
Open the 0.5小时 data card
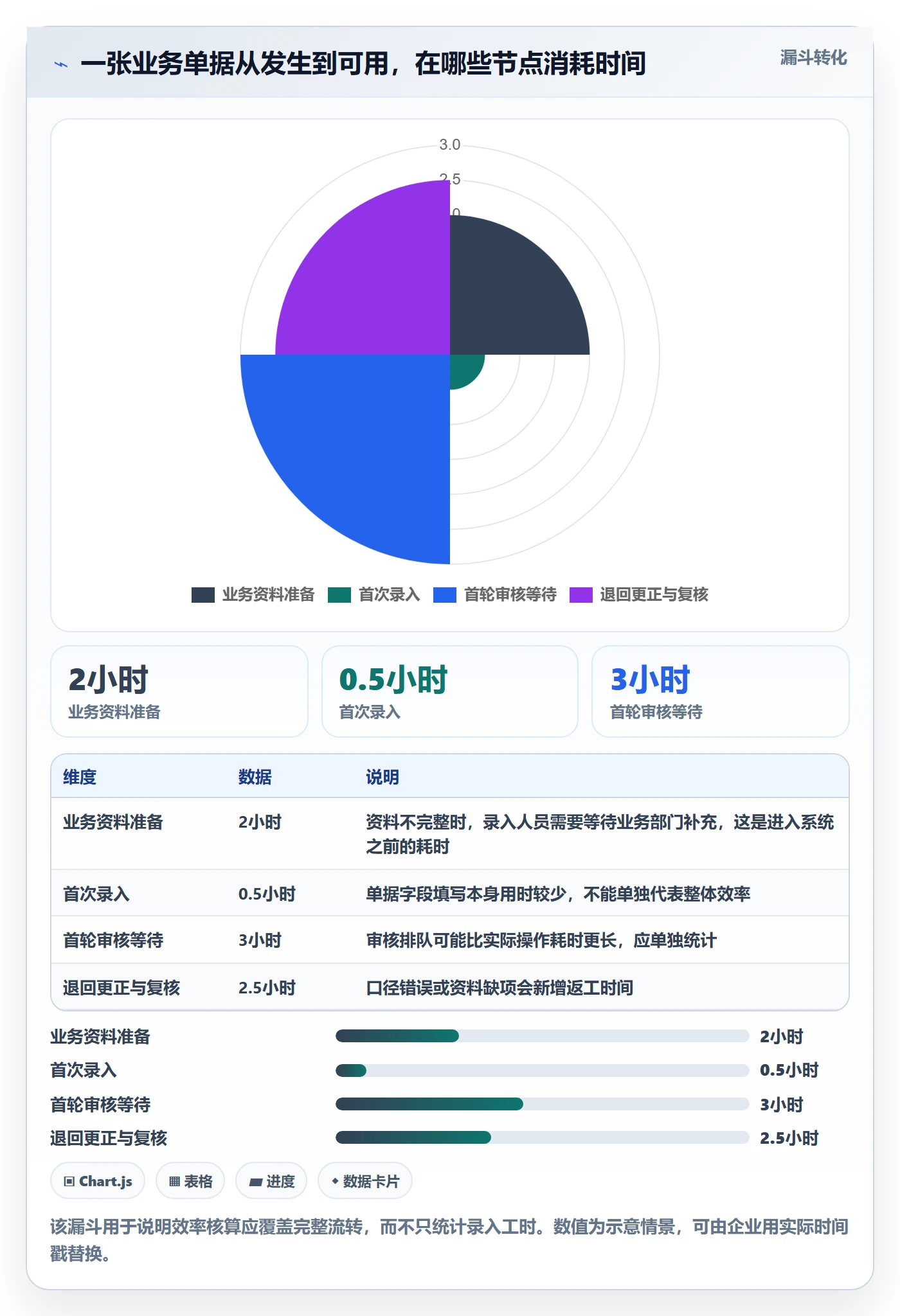point(450,691)
